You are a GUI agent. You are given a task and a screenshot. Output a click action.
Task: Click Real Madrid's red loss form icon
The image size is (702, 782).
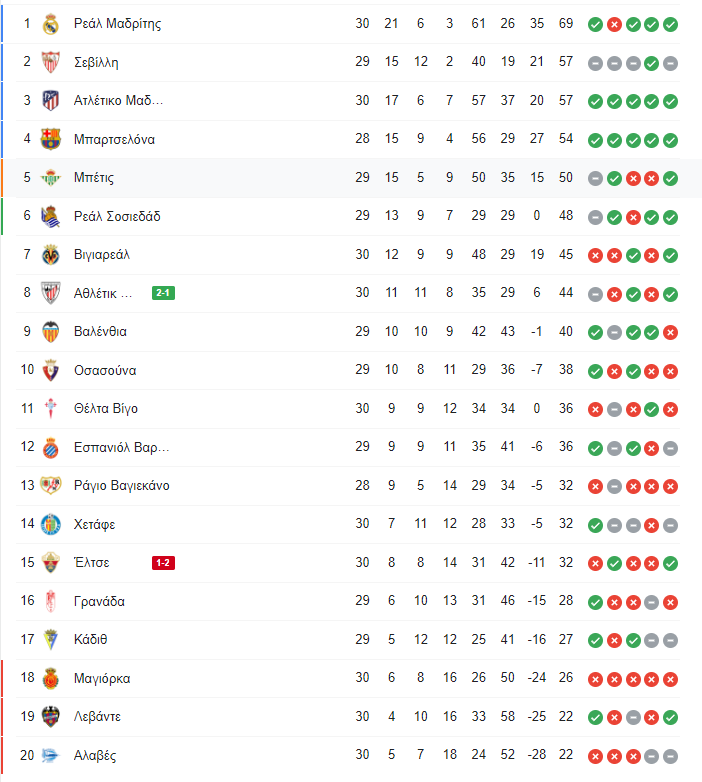614,24
